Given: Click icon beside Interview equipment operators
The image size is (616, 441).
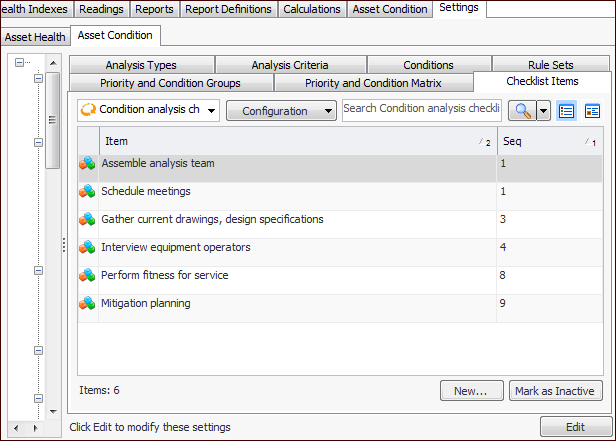Looking at the screenshot, I should 87,247.
